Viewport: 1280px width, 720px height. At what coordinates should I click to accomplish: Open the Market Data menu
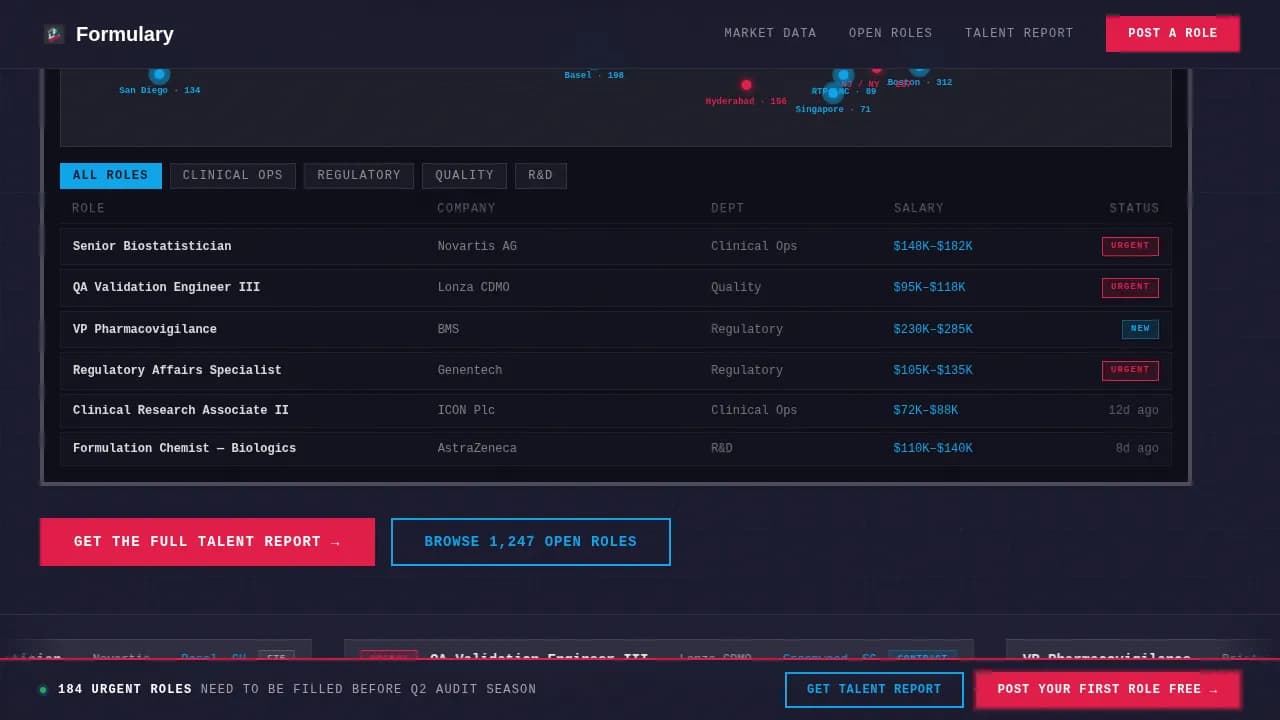click(770, 33)
